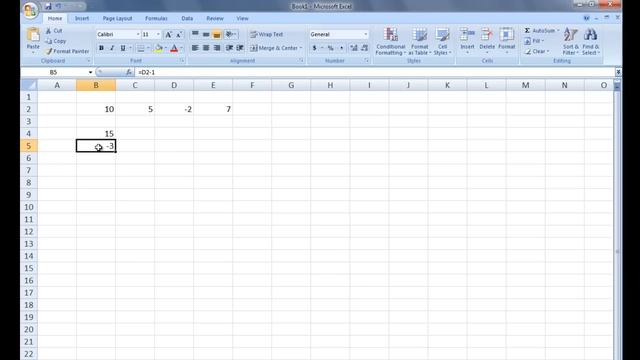Toggle Wrap Text
This screenshot has width=640, height=360.
point(267,34)
